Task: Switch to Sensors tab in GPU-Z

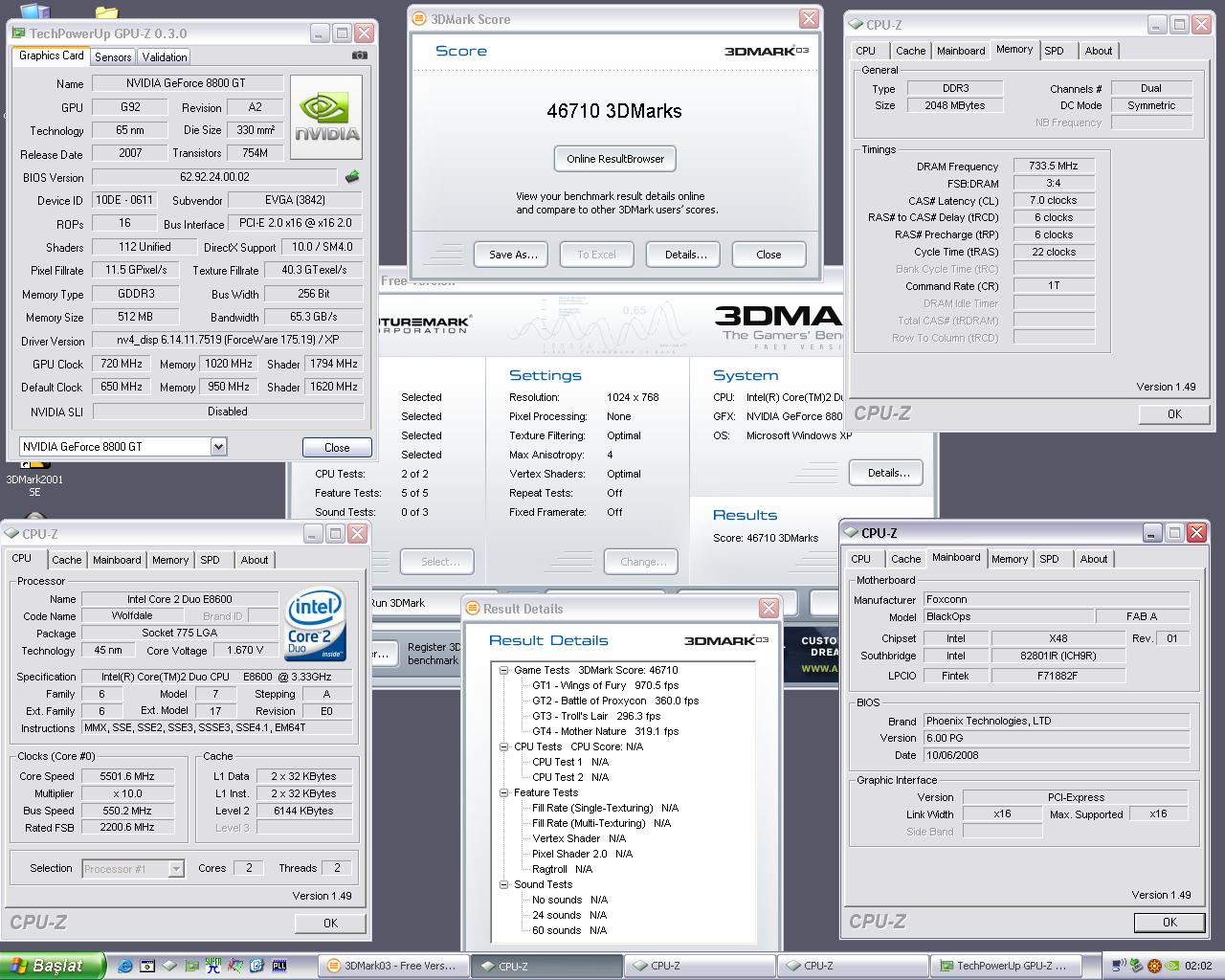Action: 113,57
